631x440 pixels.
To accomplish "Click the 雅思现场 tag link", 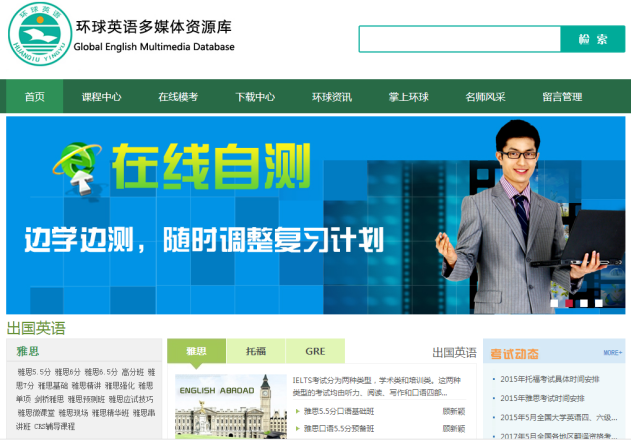I will pos(73,413).
